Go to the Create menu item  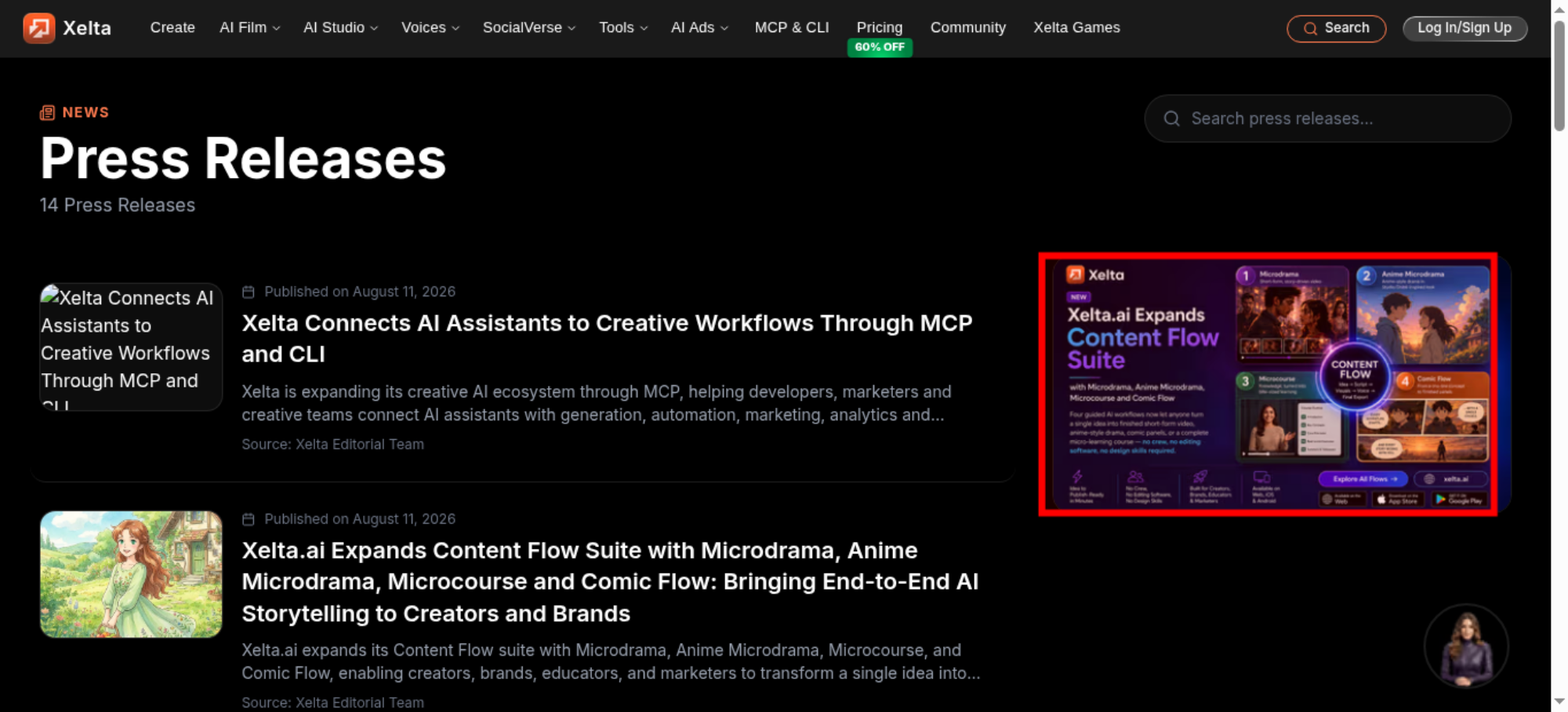[x=172, y=27]
